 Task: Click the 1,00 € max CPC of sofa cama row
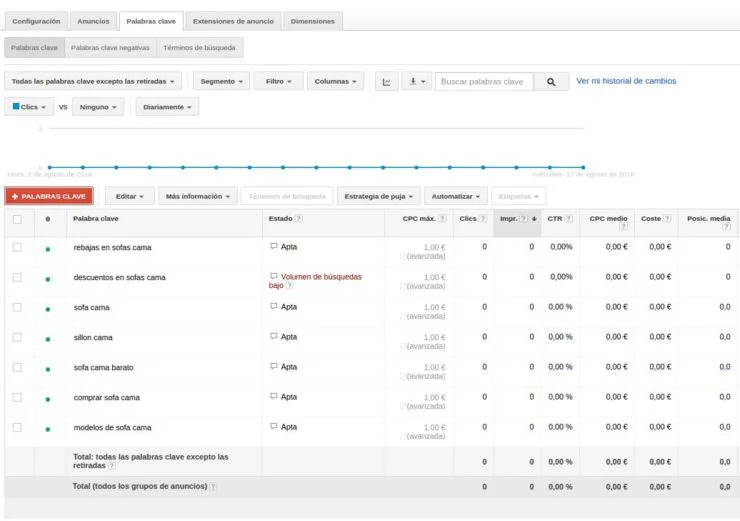(x=434, y=307)
